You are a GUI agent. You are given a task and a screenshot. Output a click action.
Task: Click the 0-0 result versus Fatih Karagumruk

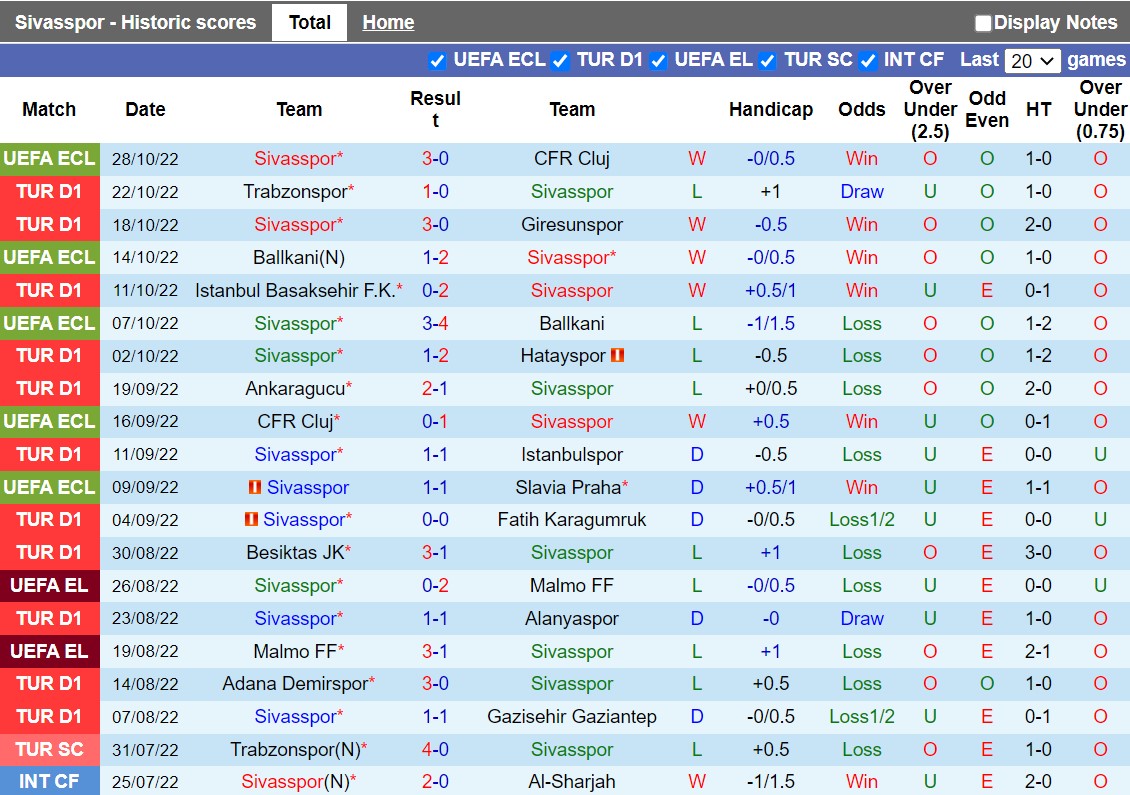point(435,519)
